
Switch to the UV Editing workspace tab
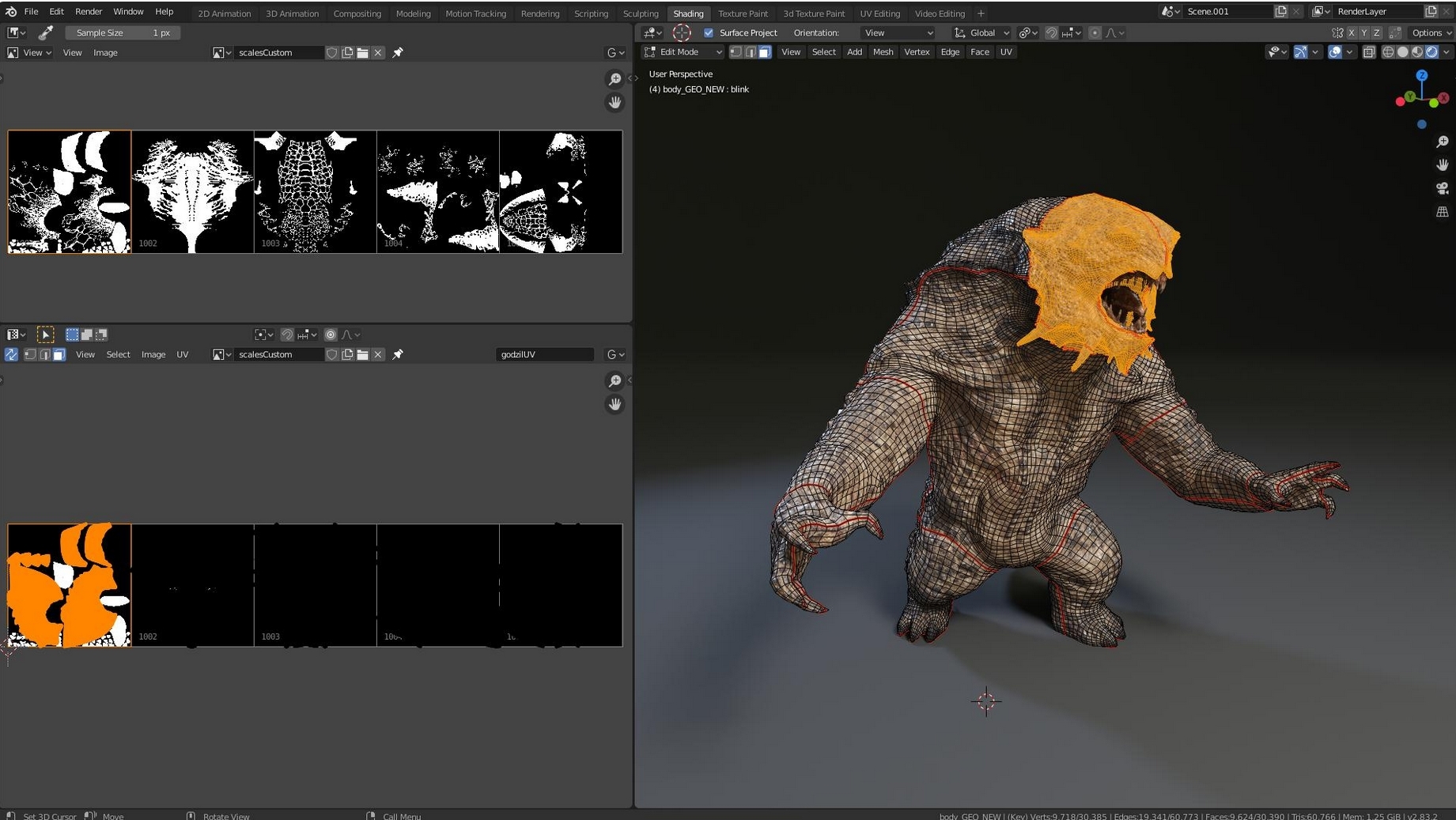tap(879, 13)
